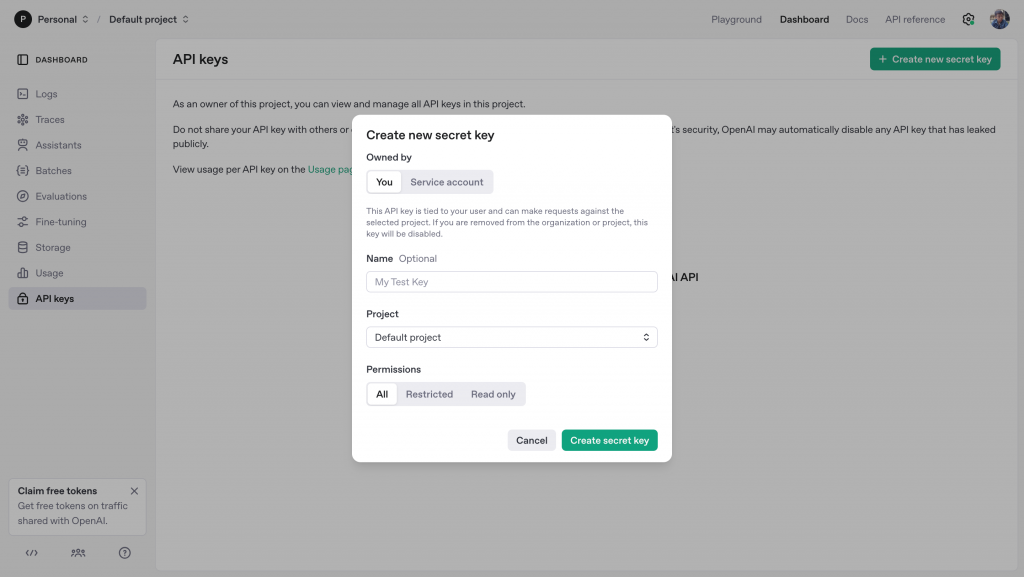
Task: Click the Evaluations compass icon
Action: (22, 197)
